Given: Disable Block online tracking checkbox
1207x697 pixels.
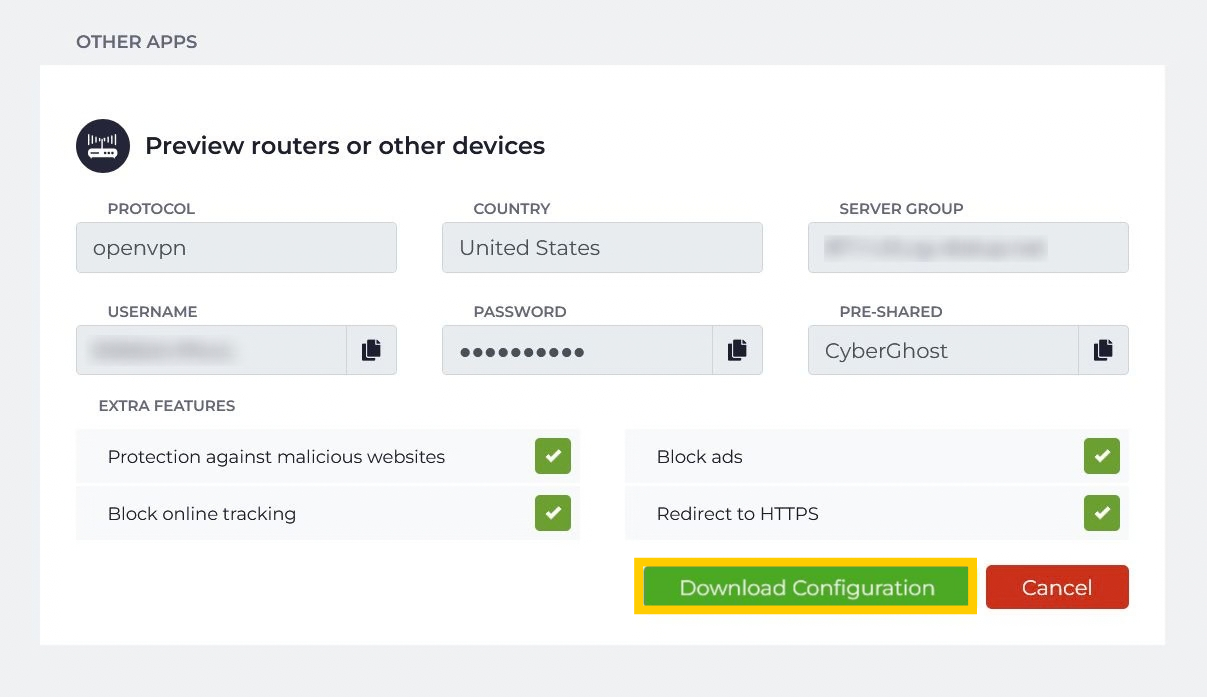Looking at the screenshot, I should click(553, 513).
